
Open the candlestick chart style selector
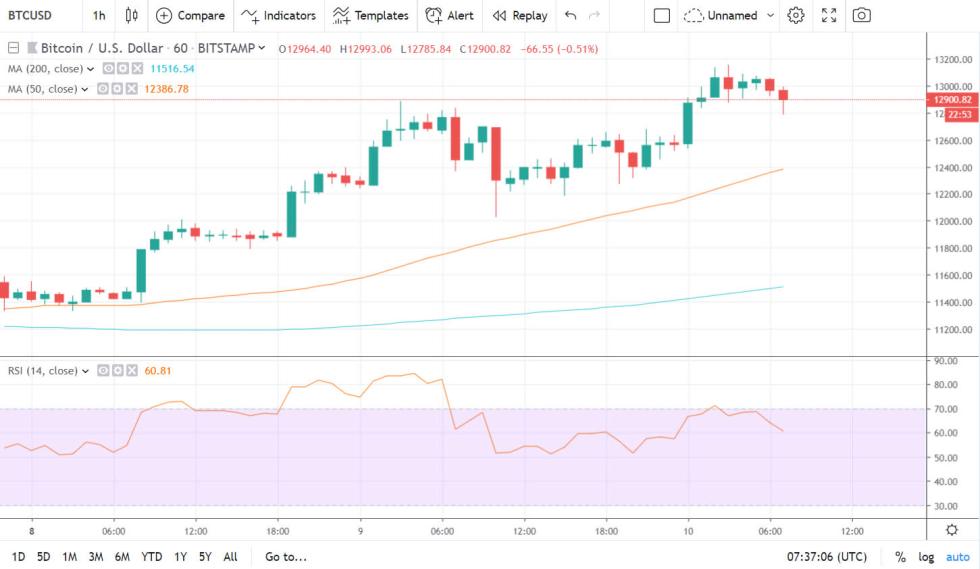[131, 15]
